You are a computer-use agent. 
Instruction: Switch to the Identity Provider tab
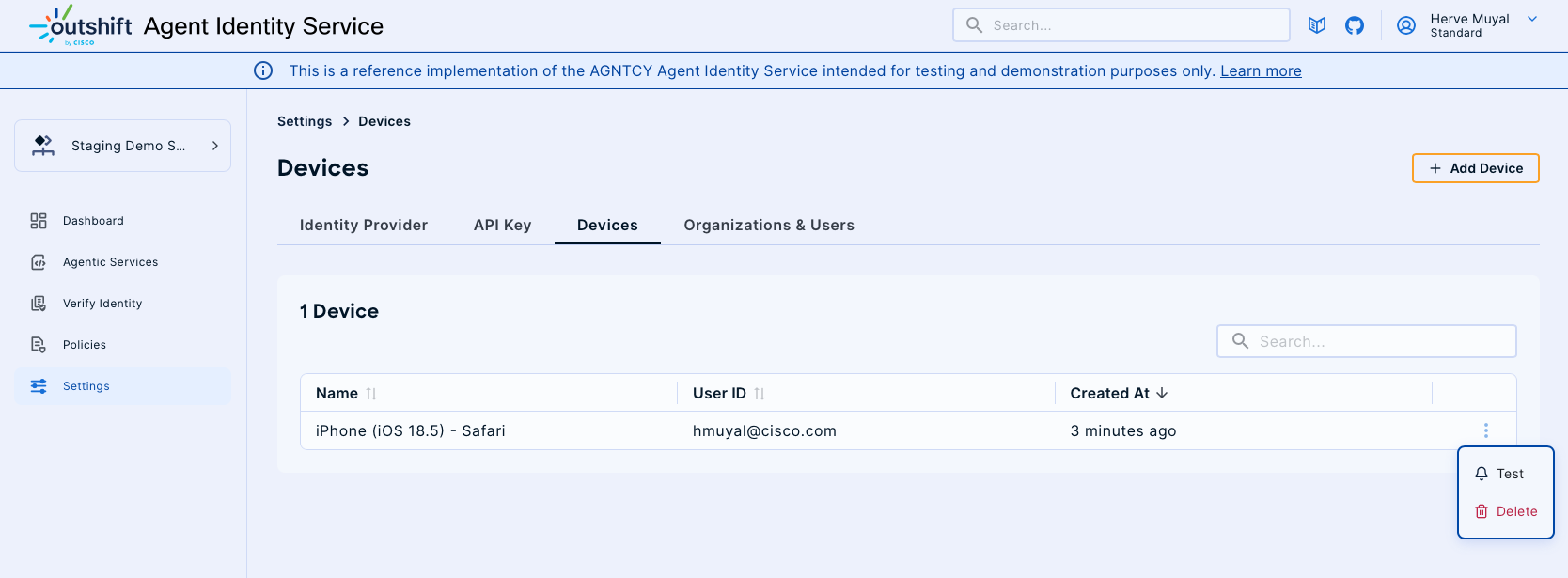pos(364,225)
